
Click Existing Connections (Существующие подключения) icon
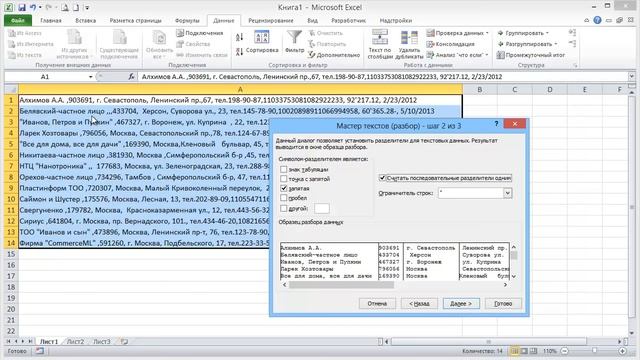[x=120, y=44]
